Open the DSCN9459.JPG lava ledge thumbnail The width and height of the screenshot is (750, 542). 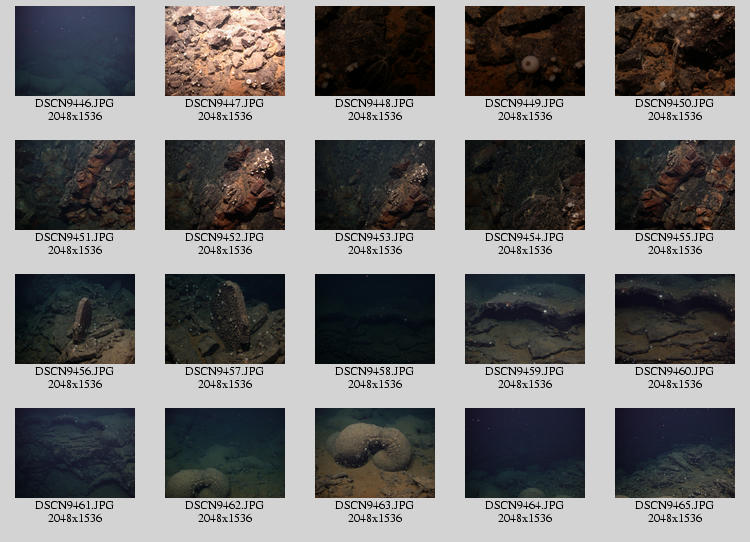(525, 319)
